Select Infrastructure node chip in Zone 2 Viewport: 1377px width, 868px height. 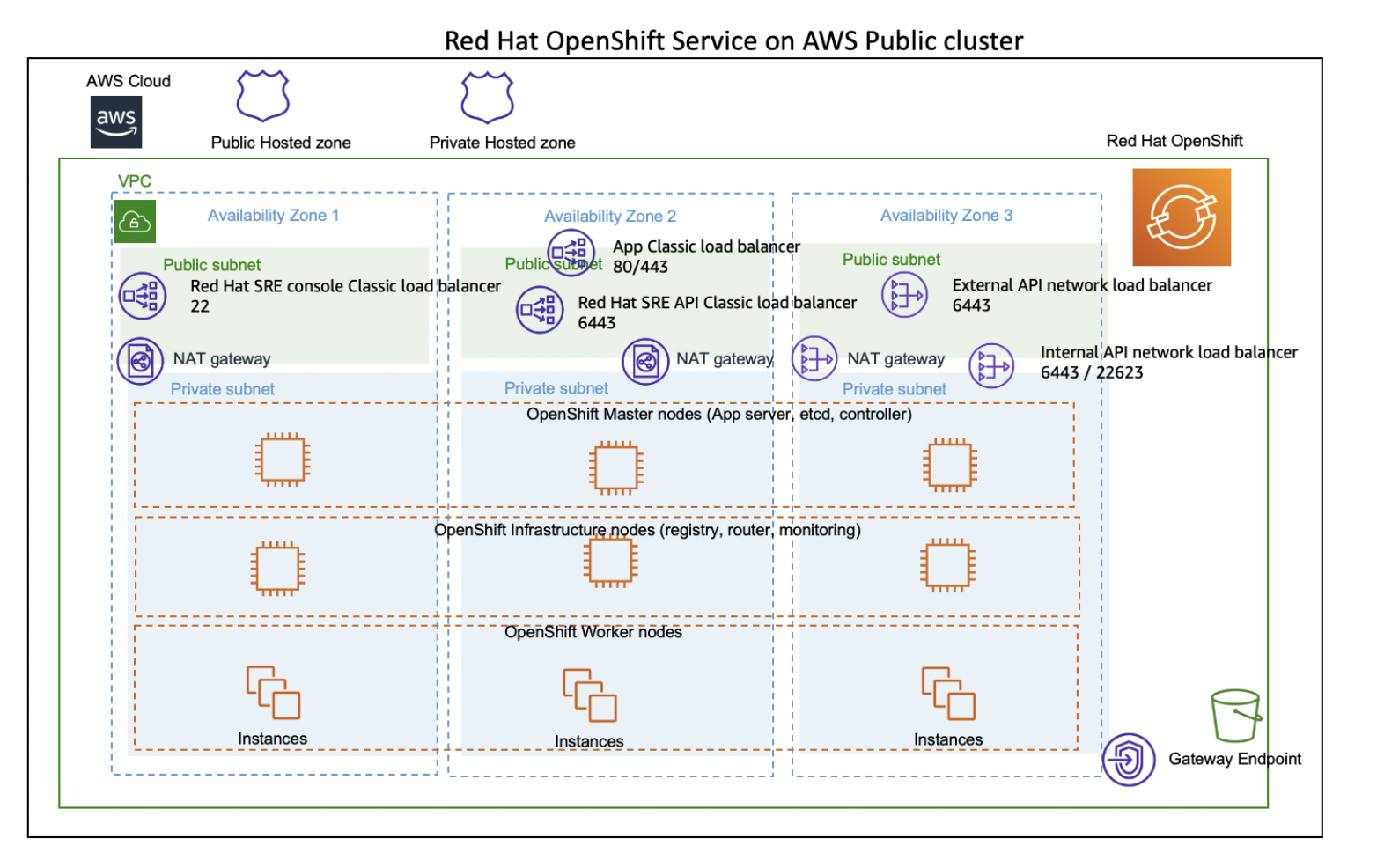click(x=610, y=561)
